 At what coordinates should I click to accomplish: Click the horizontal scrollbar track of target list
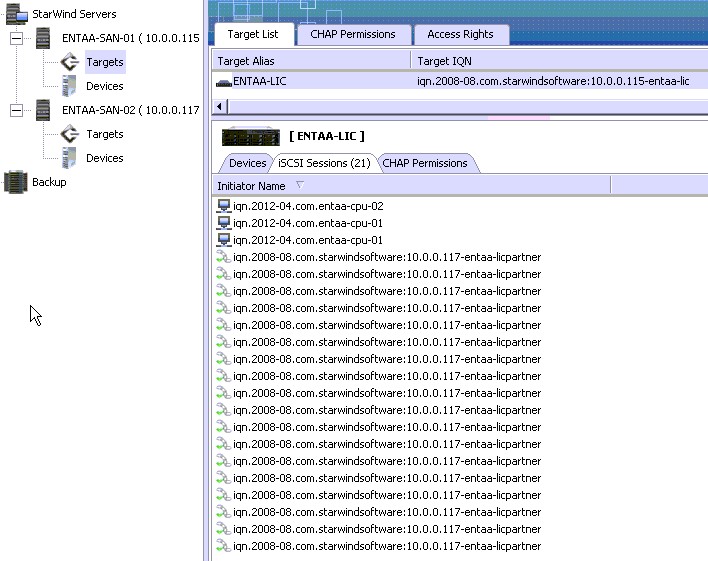click(x=468, y=107)
